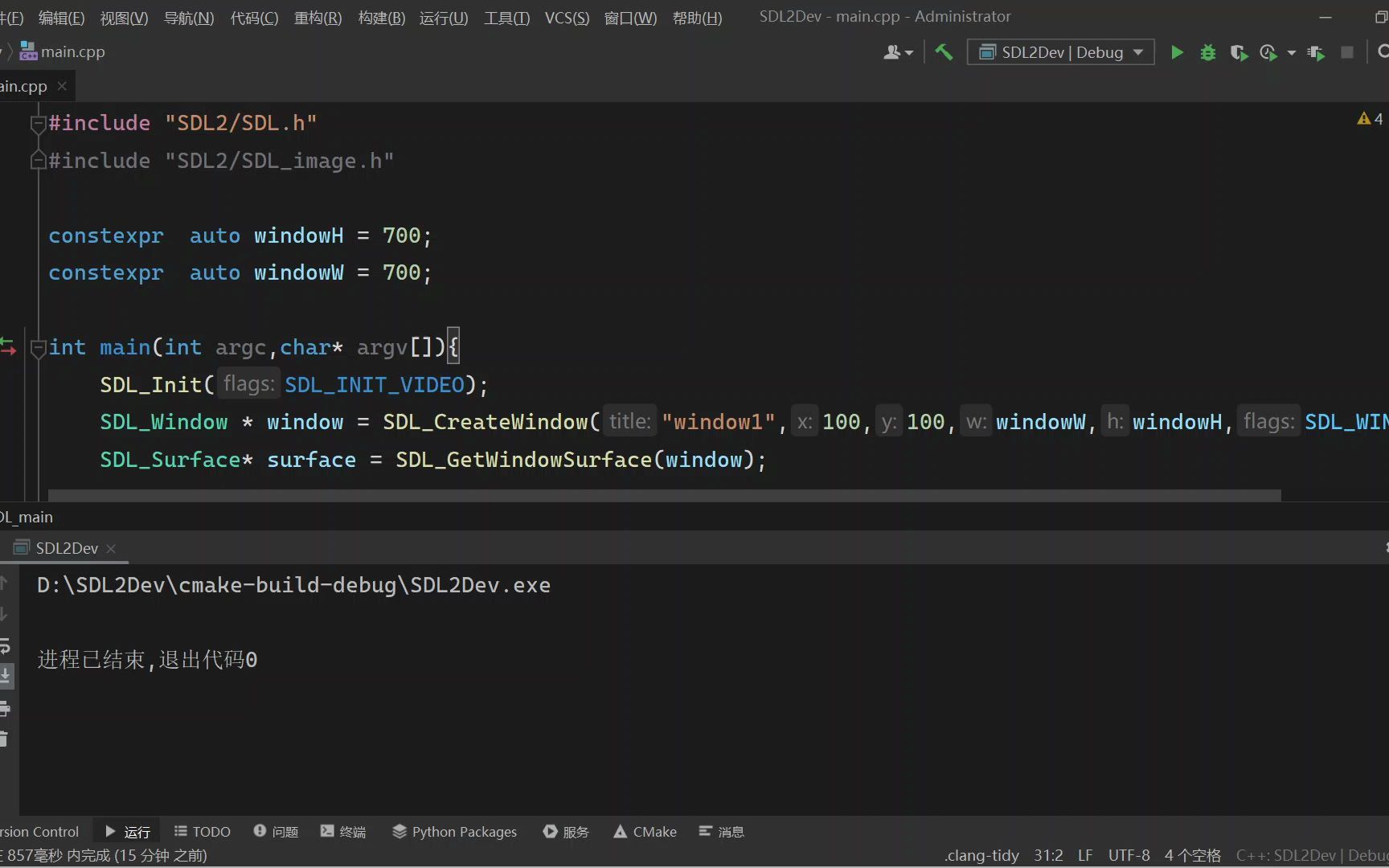
Task: Change the UTF-8 file encoding
Action: (x=1129, y=856)
